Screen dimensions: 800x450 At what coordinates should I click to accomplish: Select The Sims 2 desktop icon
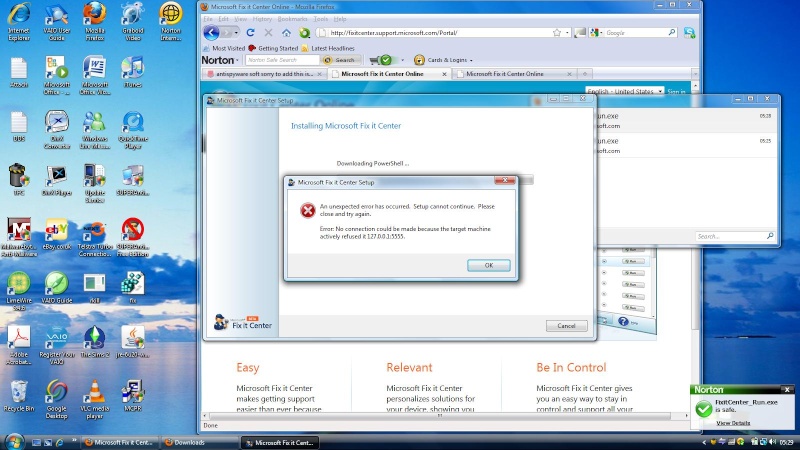point(94,342)
